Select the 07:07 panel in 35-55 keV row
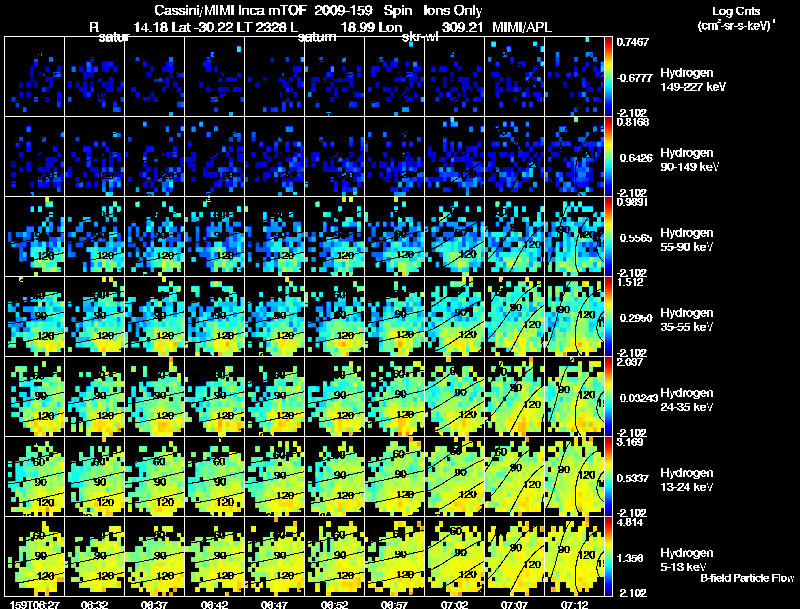This screenshot has height=609, width=800. (x=514, y=316)
